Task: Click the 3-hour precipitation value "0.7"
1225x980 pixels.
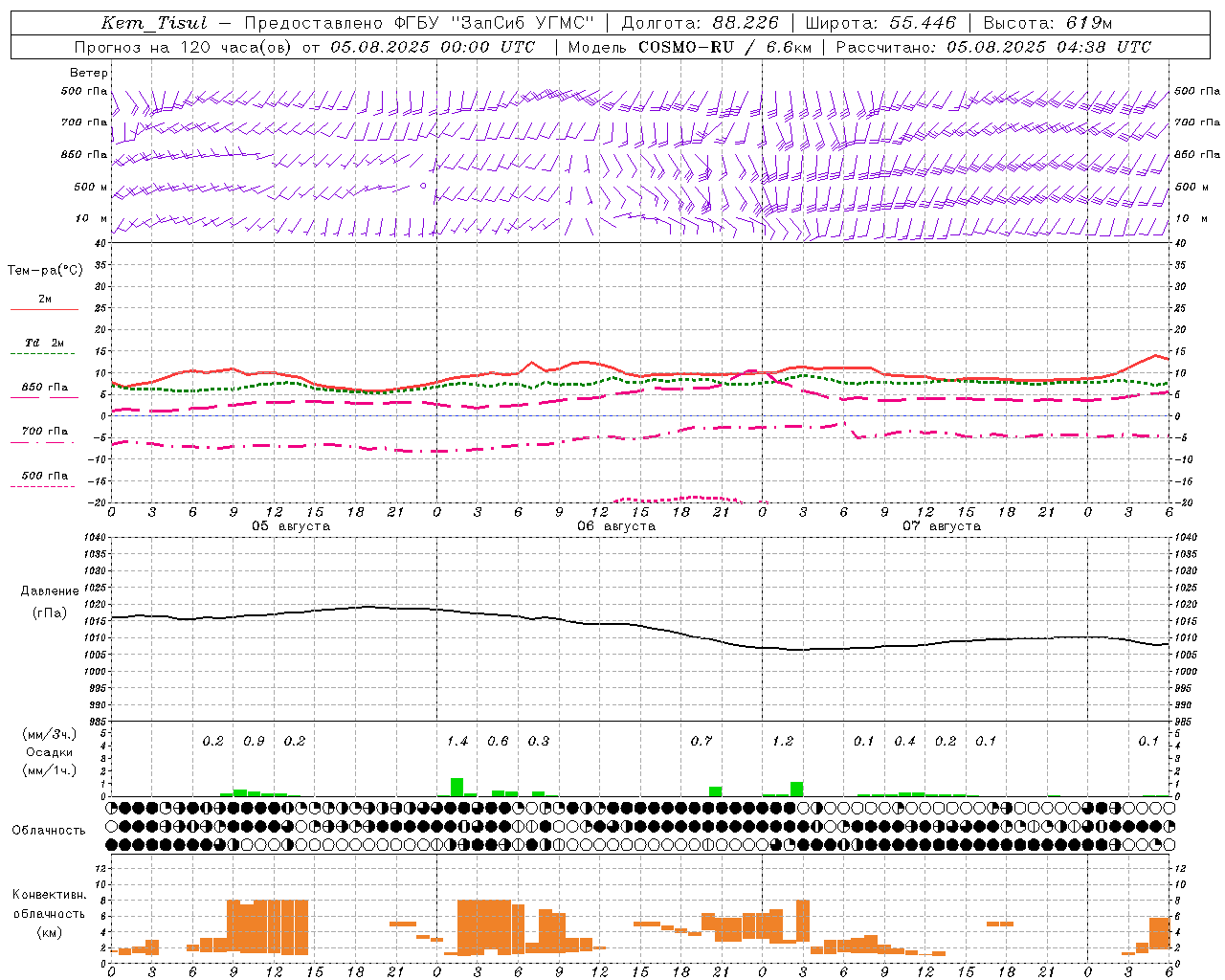Action: [702, 741]
